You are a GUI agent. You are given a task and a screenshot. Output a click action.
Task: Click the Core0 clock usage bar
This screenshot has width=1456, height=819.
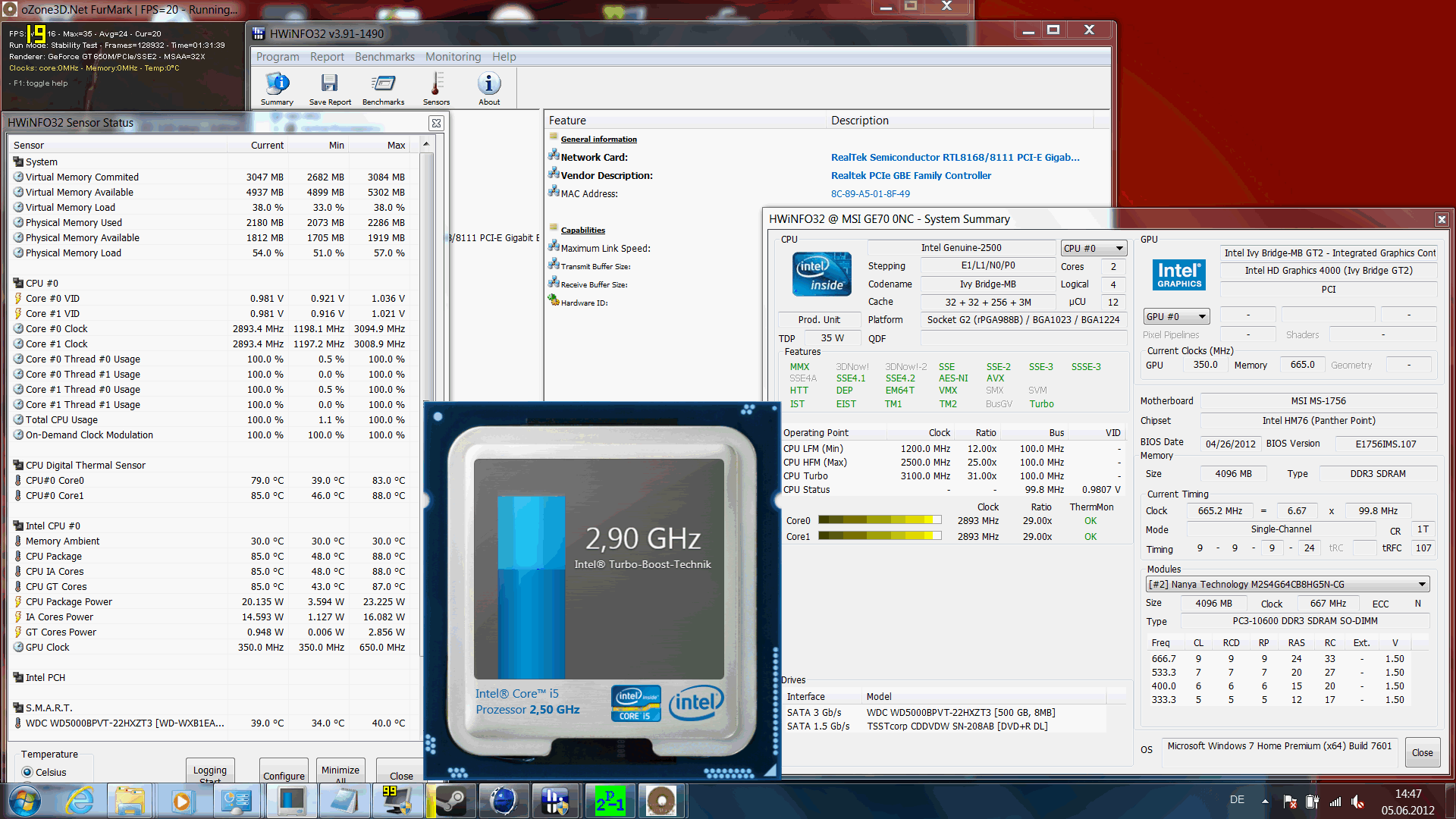(x=880, y=520)
